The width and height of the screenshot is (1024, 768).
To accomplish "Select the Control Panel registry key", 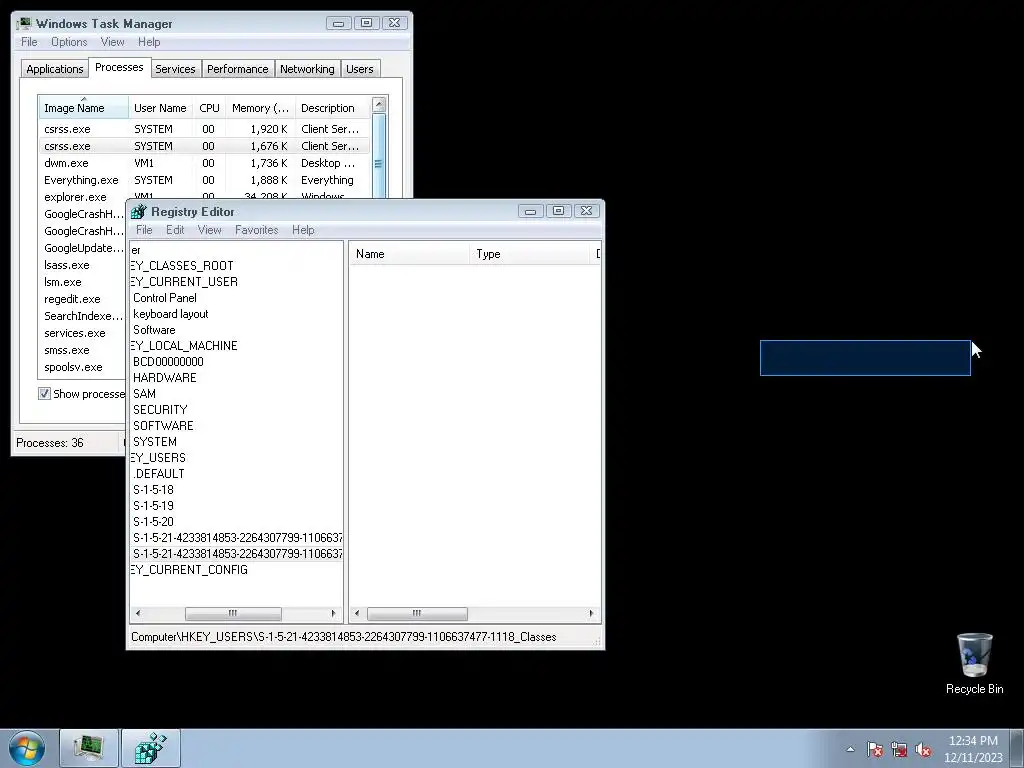I will (165, 298).
